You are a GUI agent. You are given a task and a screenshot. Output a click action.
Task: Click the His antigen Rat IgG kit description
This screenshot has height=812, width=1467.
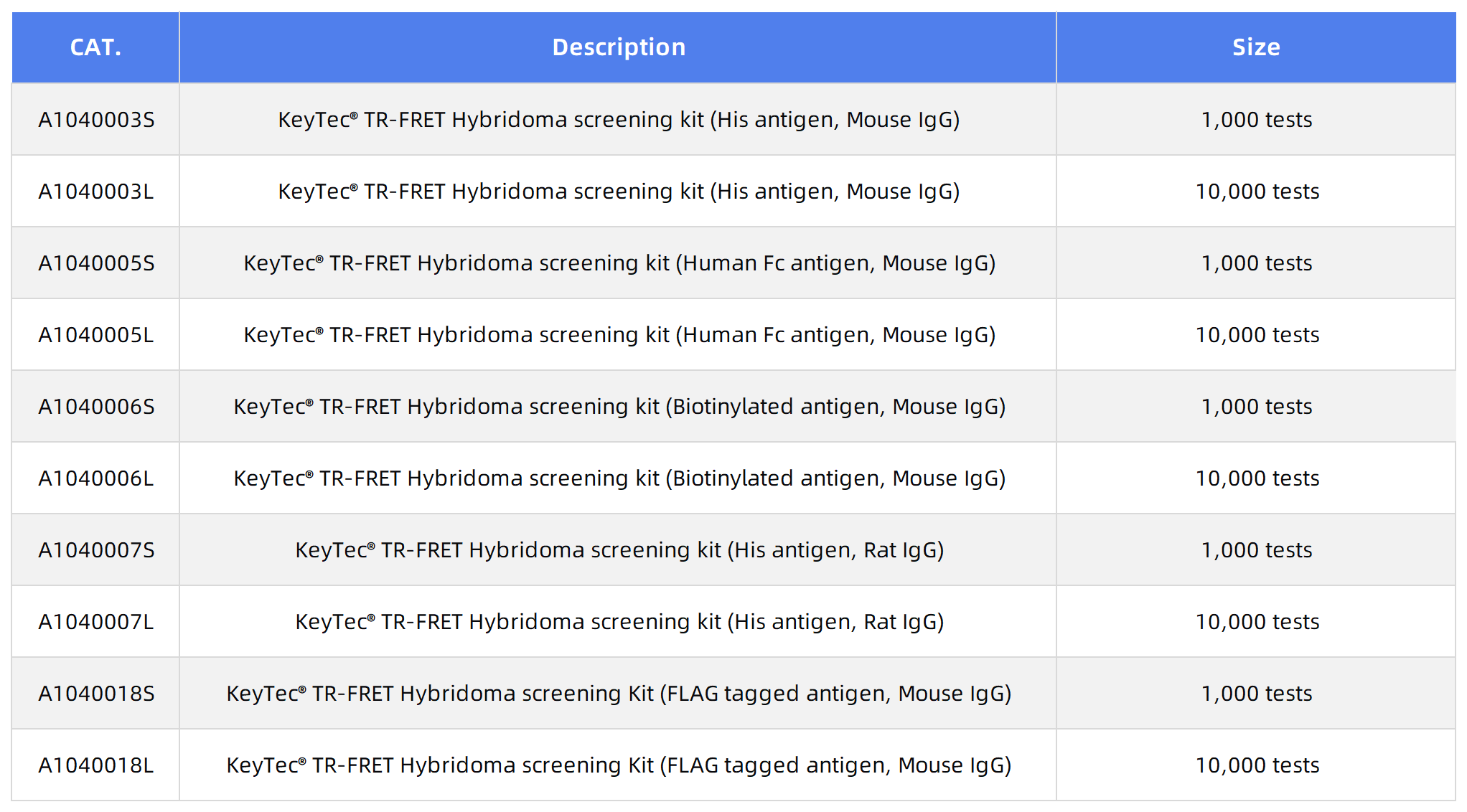point(618,549)
